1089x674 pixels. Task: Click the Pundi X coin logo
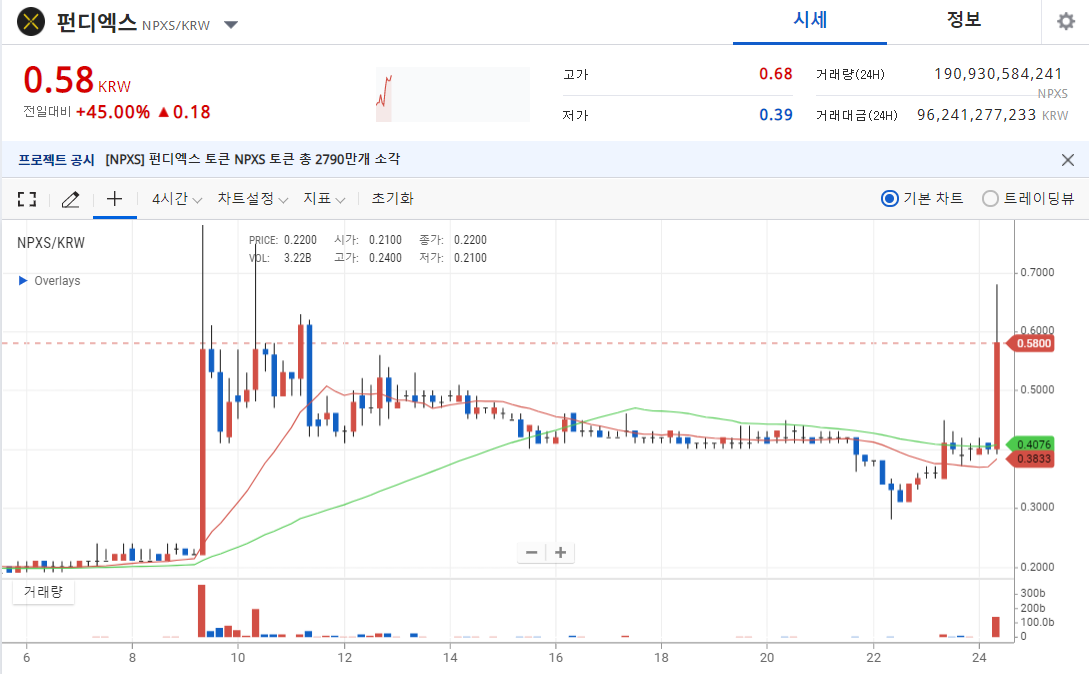coord(31,22)
